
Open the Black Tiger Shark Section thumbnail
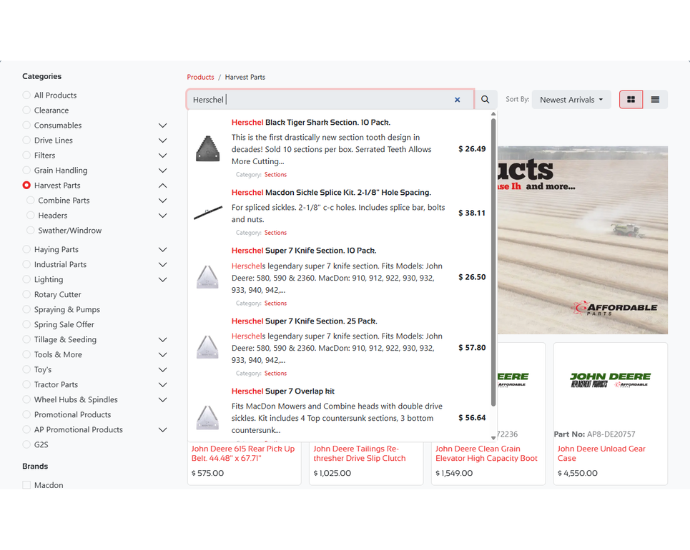click(208, 148)
